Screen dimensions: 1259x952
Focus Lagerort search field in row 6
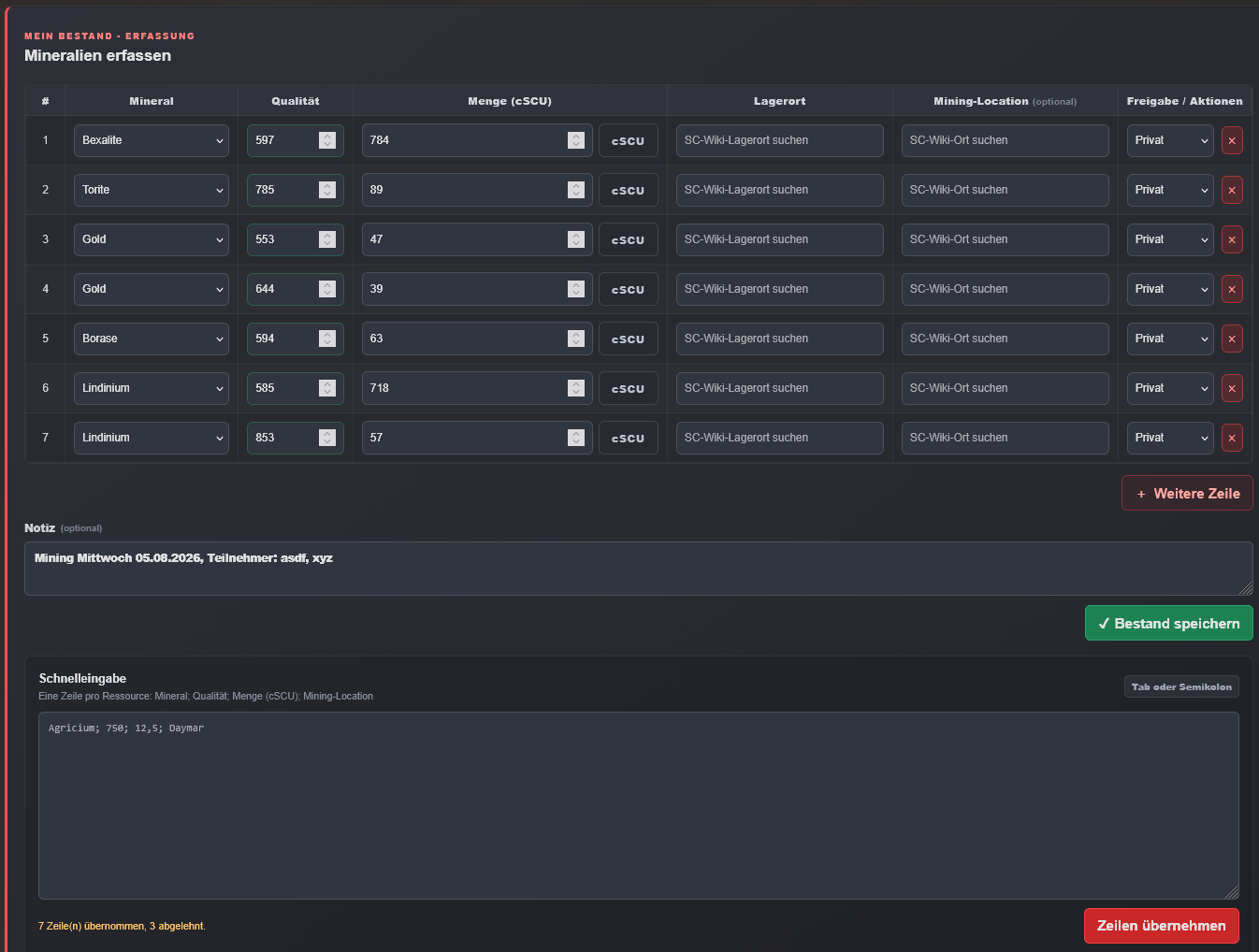(x=780, y=388)
